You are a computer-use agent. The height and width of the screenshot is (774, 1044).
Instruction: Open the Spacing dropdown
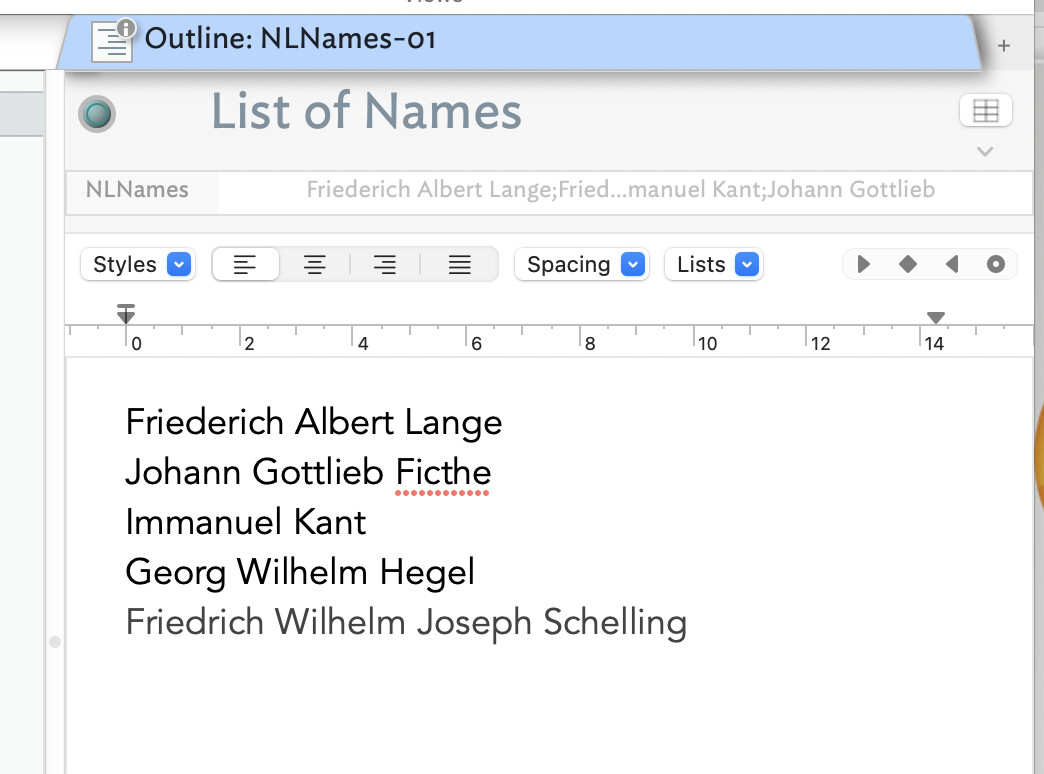581,264
